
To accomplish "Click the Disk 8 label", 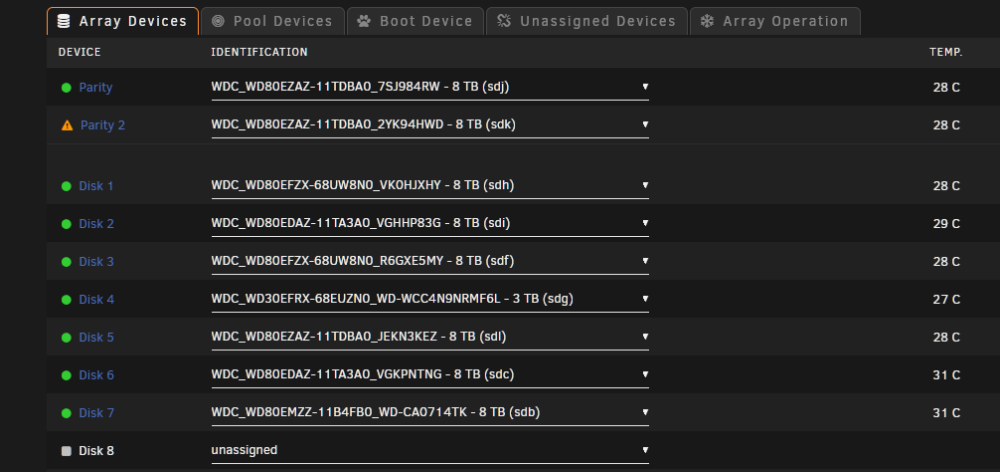I will 96,451.
